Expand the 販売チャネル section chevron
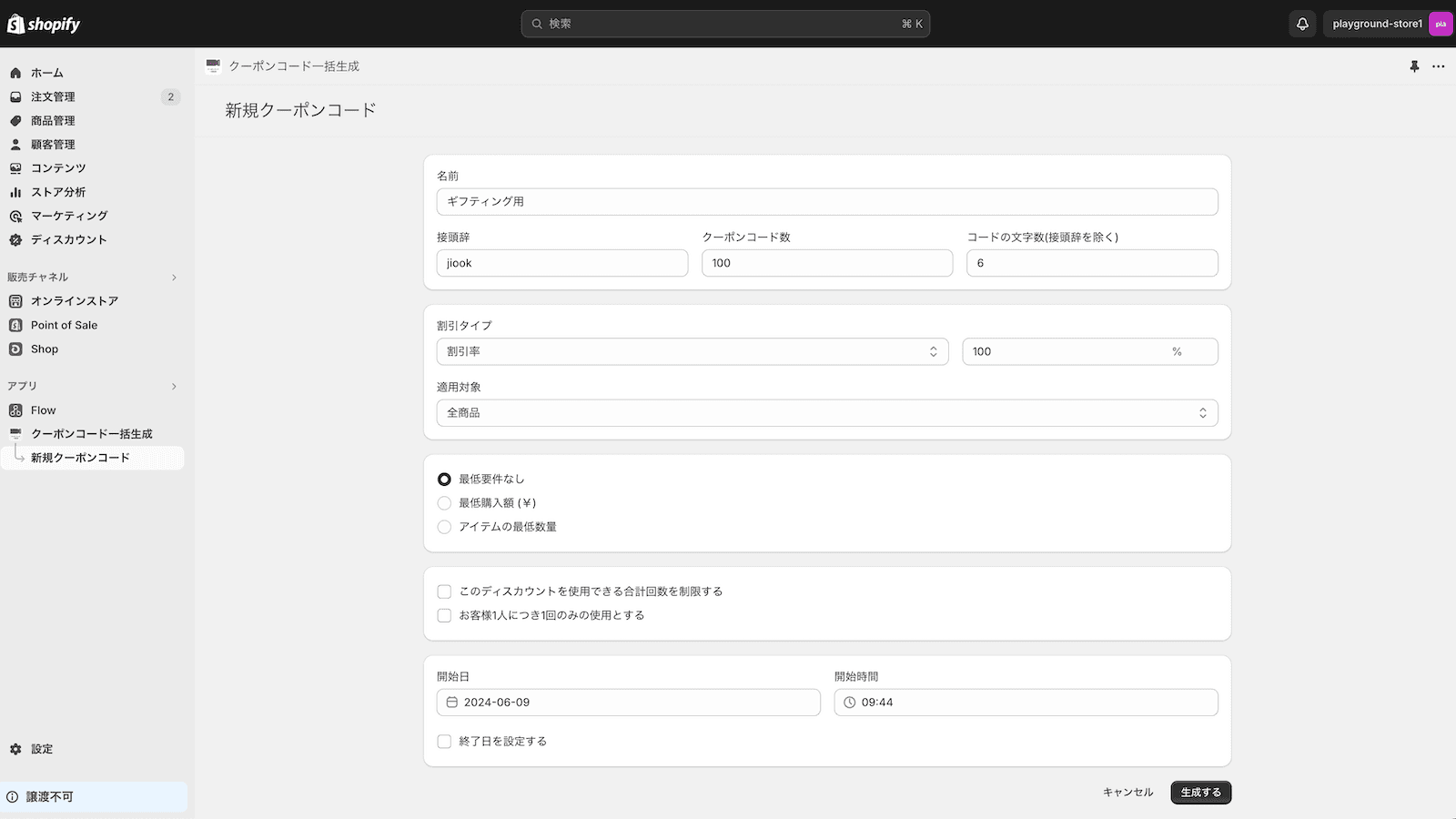Viewport: 1456px width, 819px height. point(174,278)
